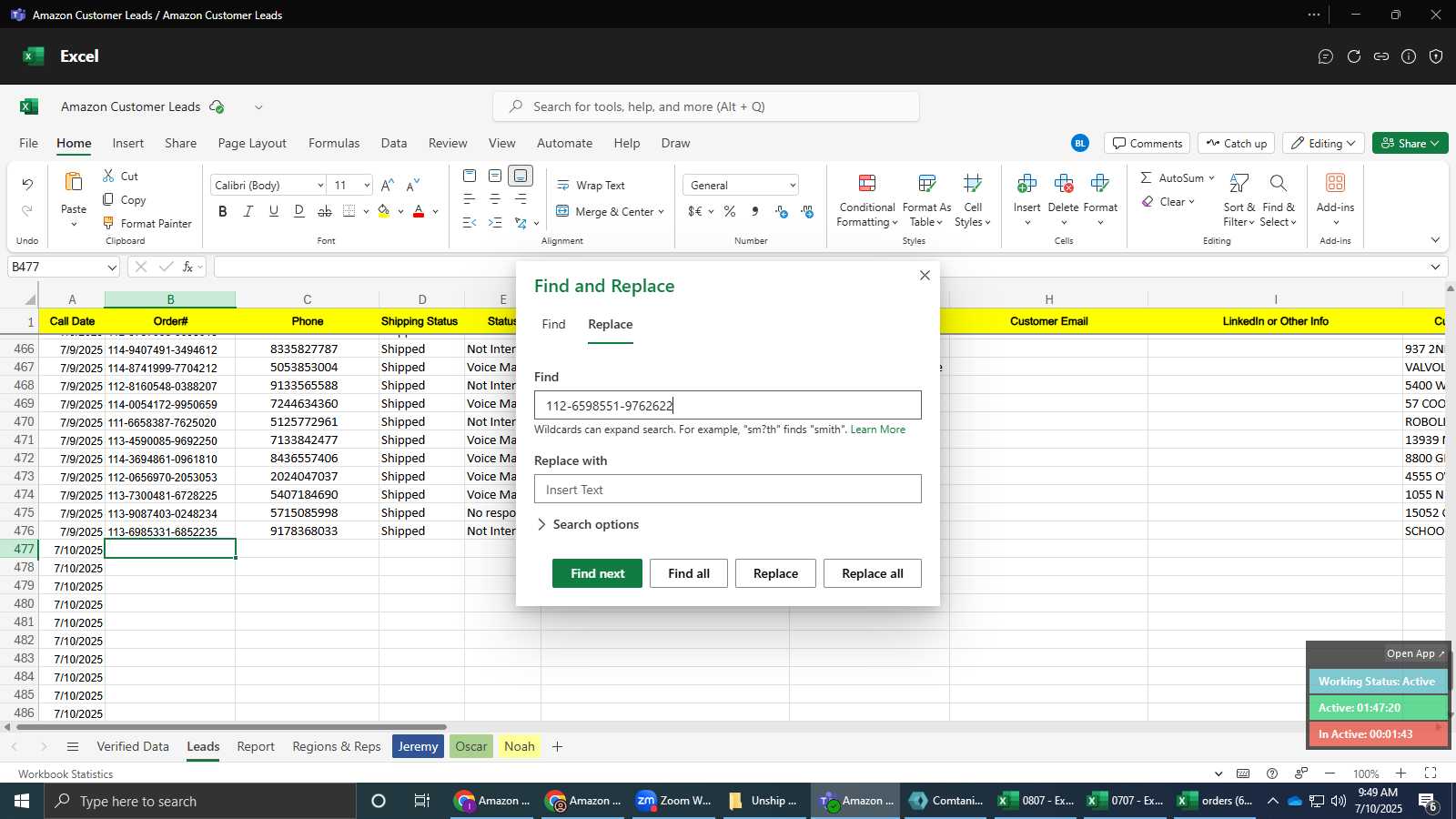This screenshot has width=1456, height=819.
Task: Click the Add-ins icon
Action: pyautogui.click(x=1335, y=183)
